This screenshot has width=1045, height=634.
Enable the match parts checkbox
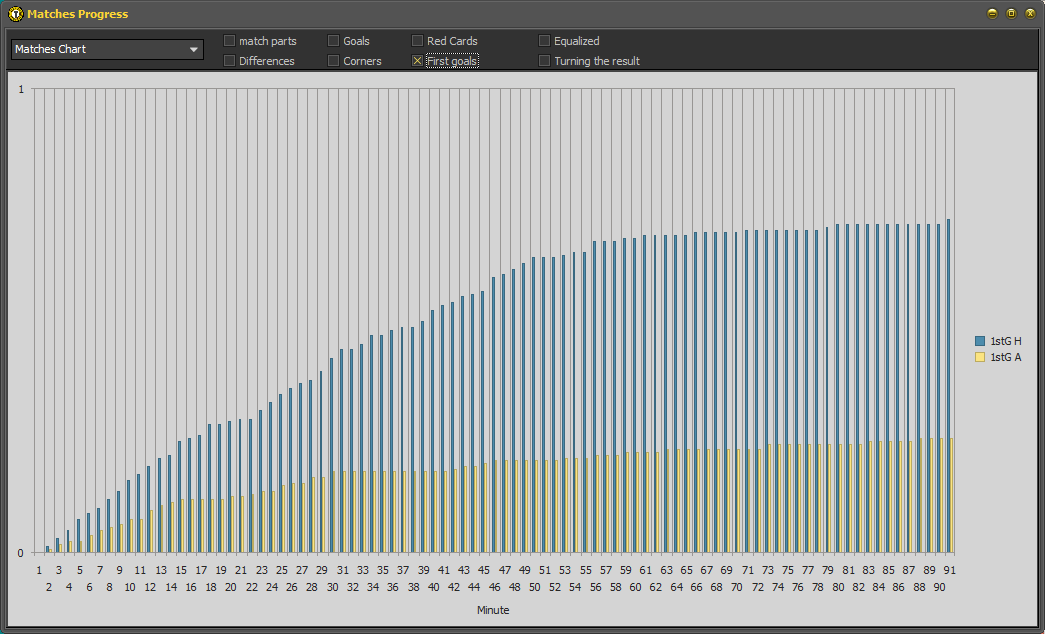tap(230, 41)
